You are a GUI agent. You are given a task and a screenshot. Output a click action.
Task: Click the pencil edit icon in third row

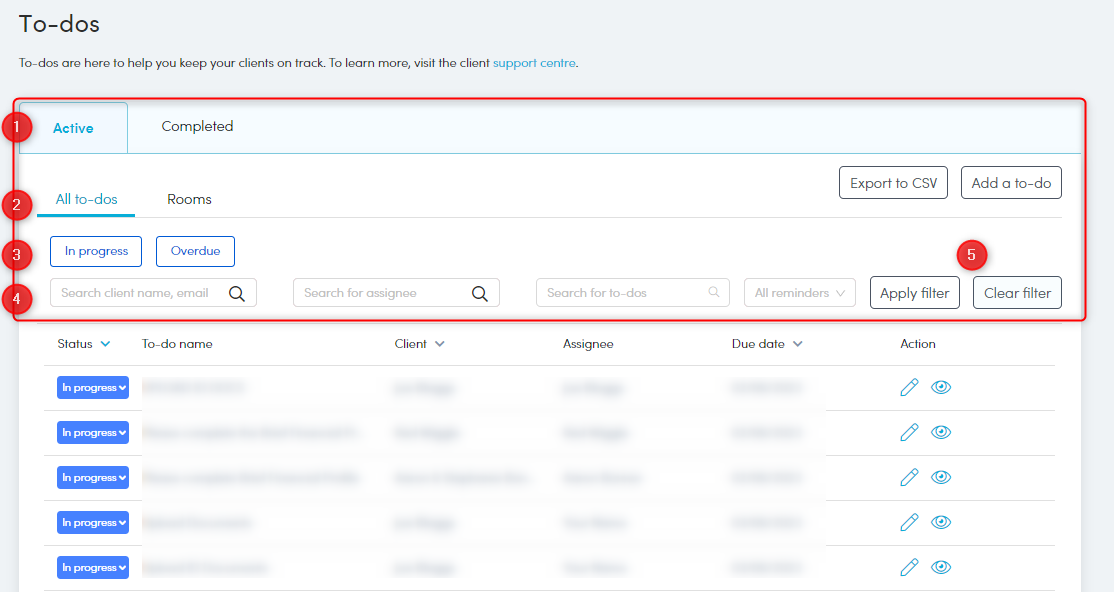(x=909, y=477)
